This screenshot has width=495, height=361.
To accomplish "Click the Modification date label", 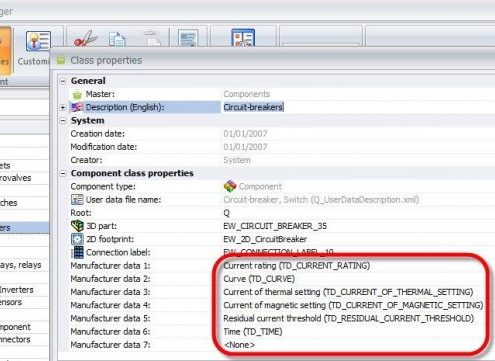I will click(103, 147).
